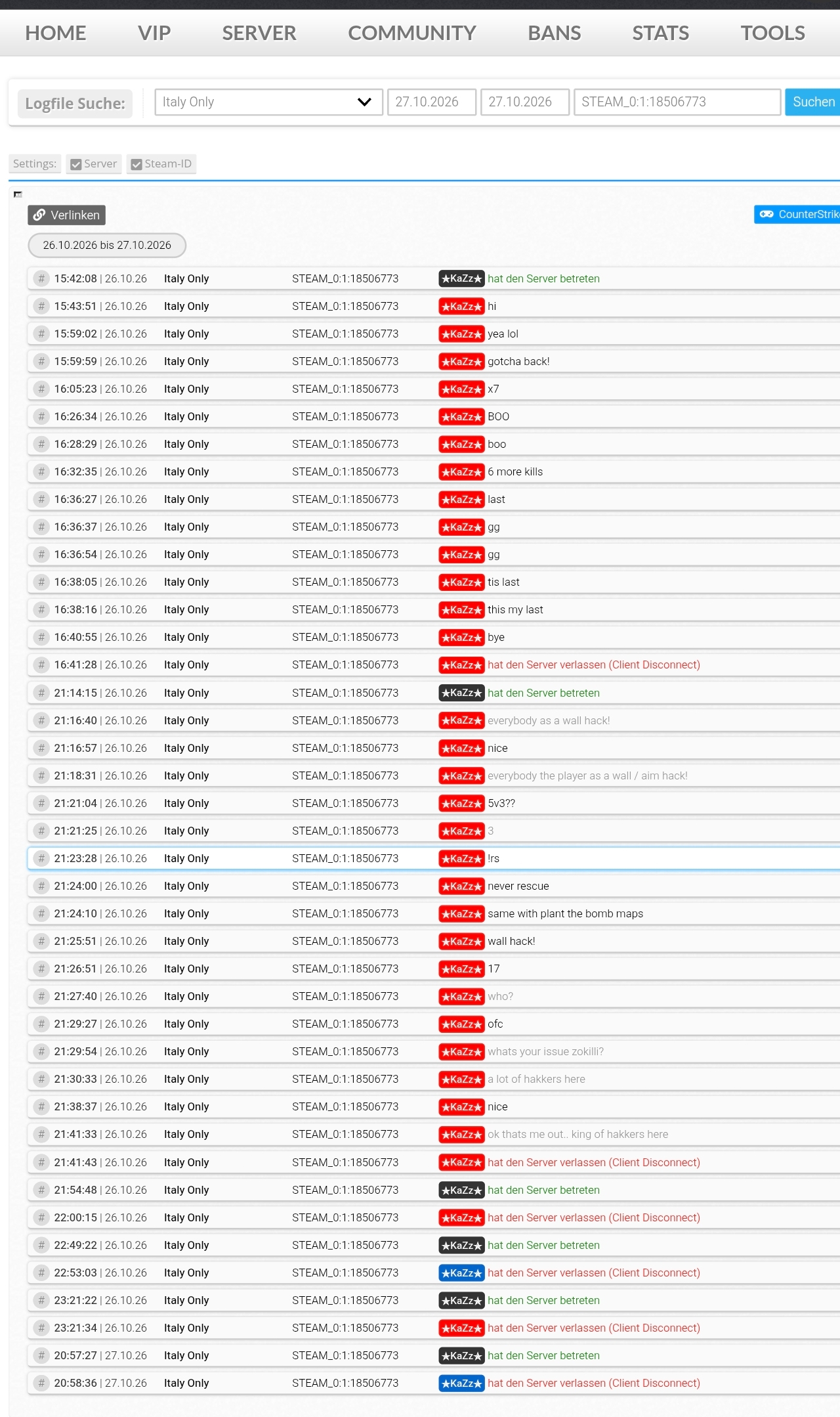Click the timestamp 20:57:27 | 27.10.26
Viewport: 840px width, 1417px height.
100,1355
